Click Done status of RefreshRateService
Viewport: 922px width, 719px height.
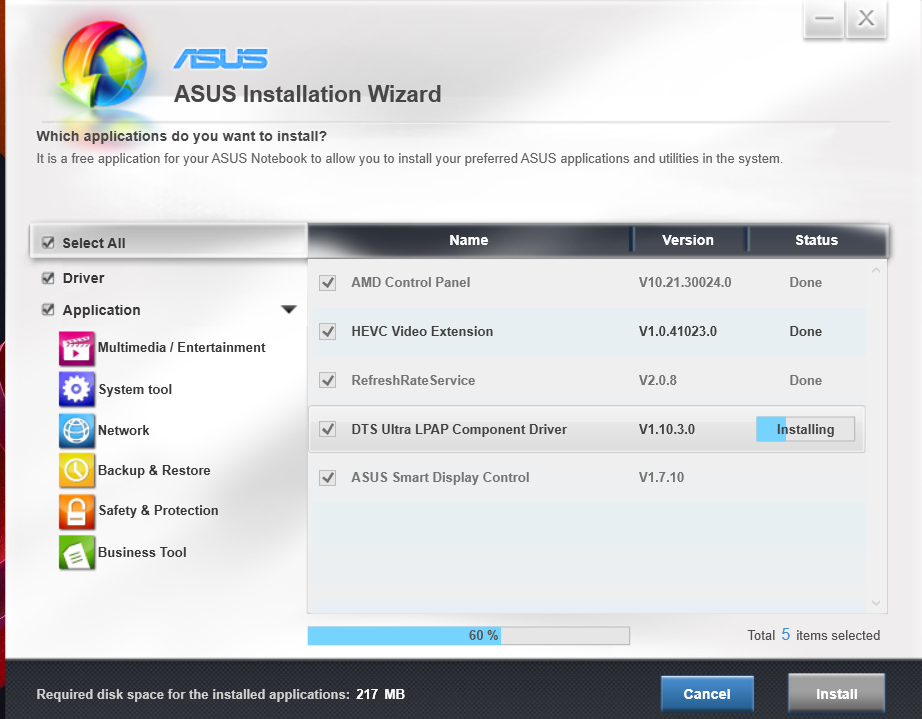806,380
